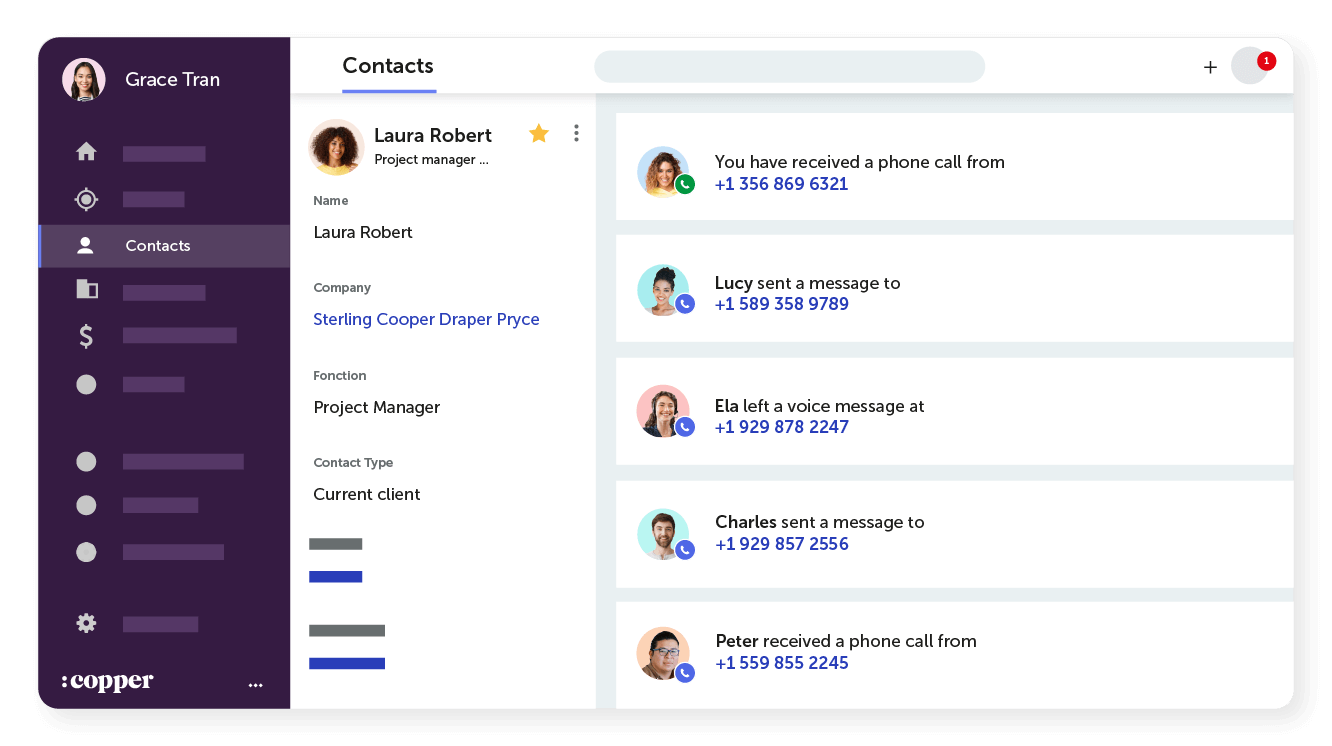Viewport: 1332px width, 746px height.
Task: Click the green phone icon on the first activity
Action: pos(685,184)
